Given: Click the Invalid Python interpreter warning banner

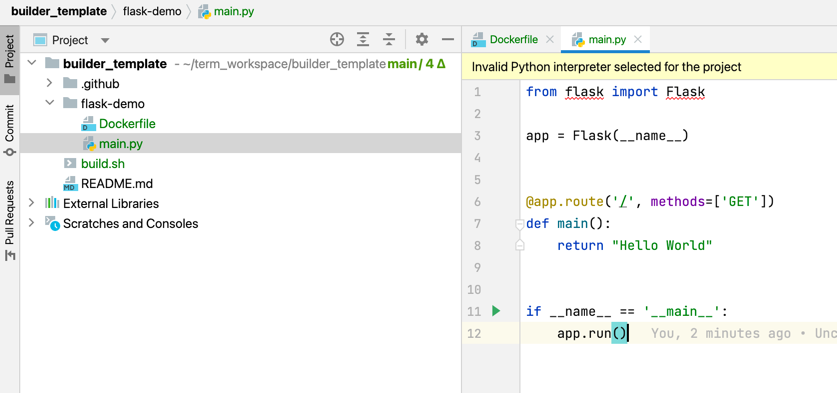Looking at the screenshot, I should (650, 67).
